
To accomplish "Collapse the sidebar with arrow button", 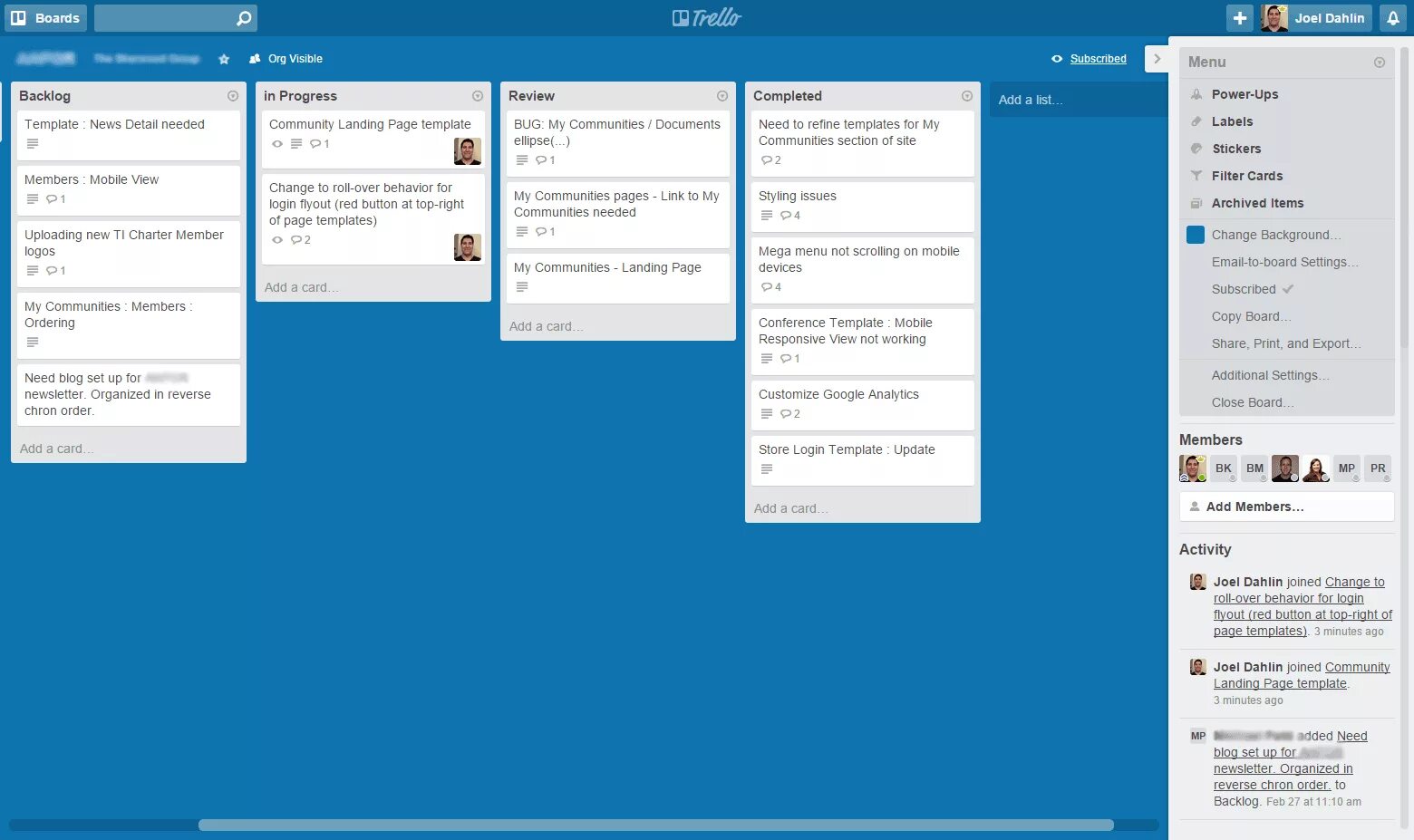I will pyautogui.click(x=1157, y=59).
